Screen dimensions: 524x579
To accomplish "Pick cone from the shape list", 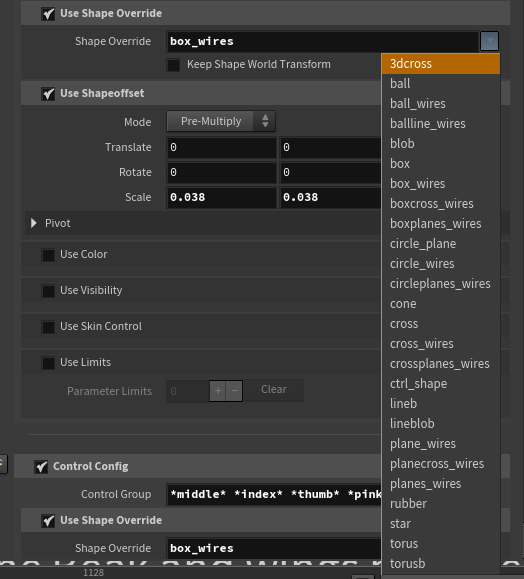I will (x=441, y=304).
